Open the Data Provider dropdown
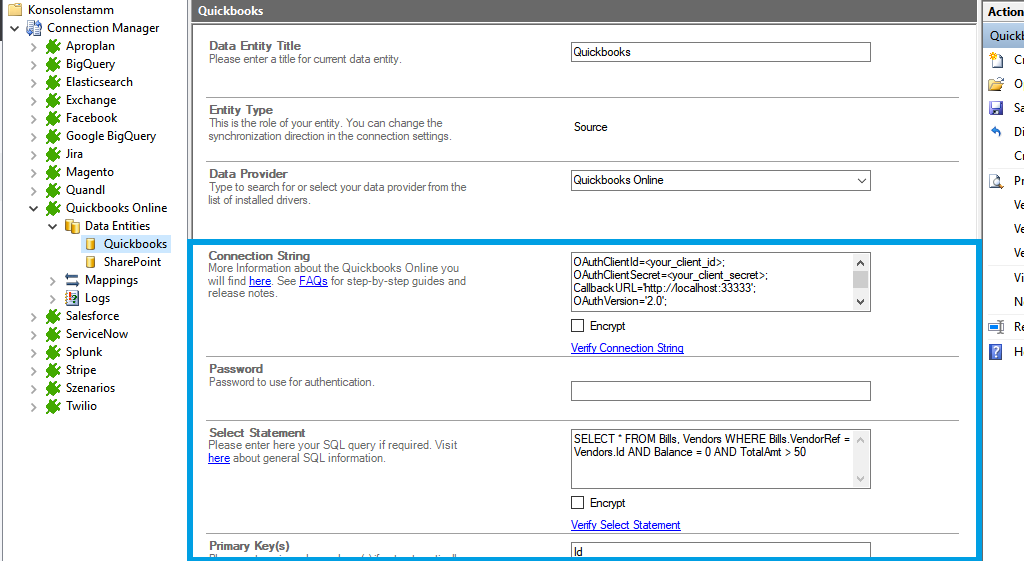The height and width of the screenshot is (561, 1024). point(861,181)
